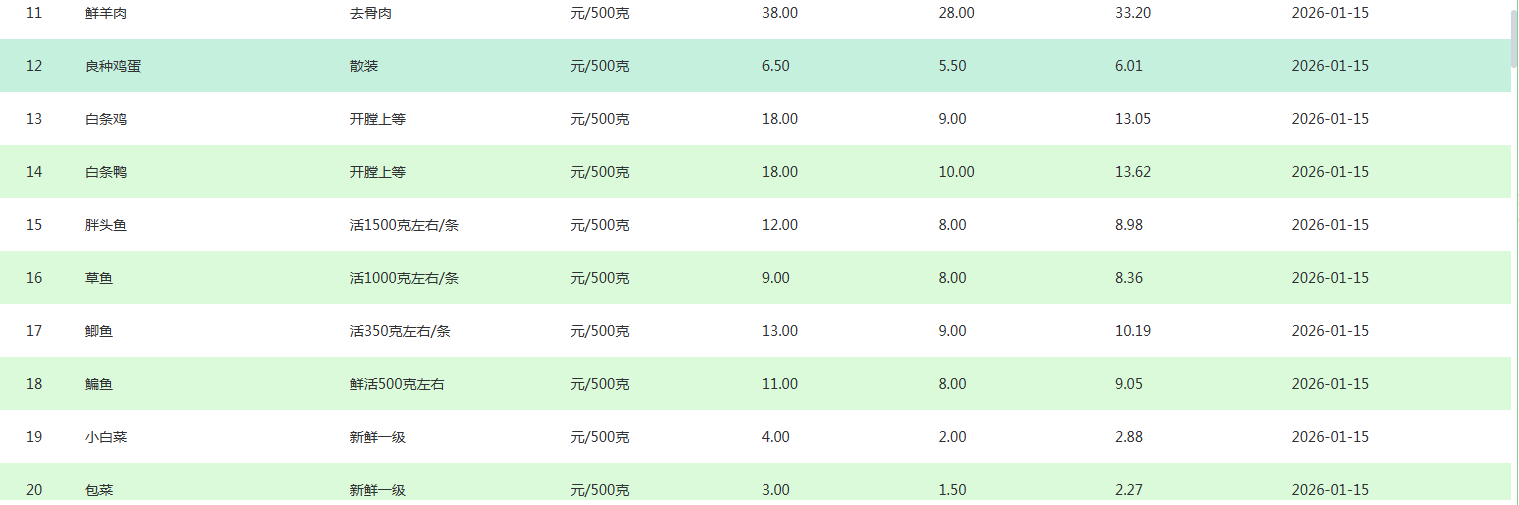Click the 白条鸡 product name

click(106, 119)
